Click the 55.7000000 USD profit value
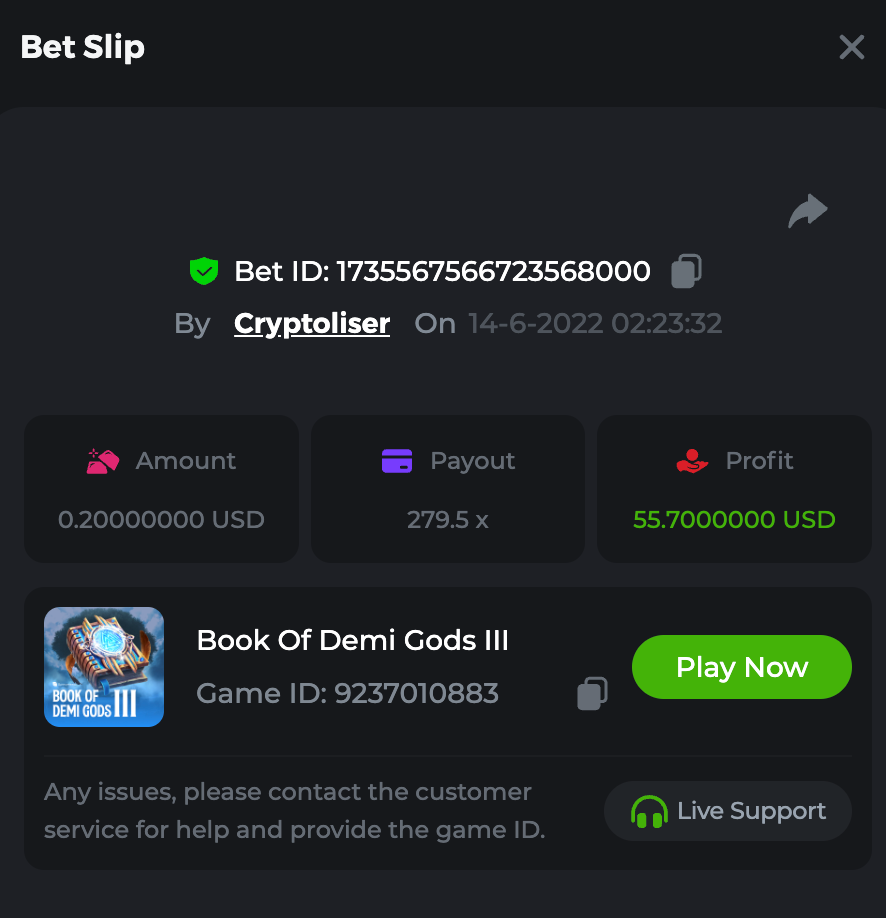Image resolution: width=886 pixels, height=918 pixels. (x=734, y=520)
